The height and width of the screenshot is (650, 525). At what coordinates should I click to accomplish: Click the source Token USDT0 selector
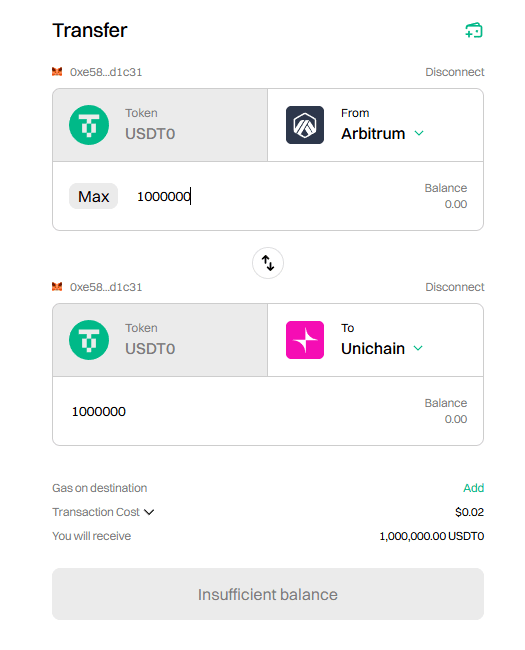[x=160, y=125]
